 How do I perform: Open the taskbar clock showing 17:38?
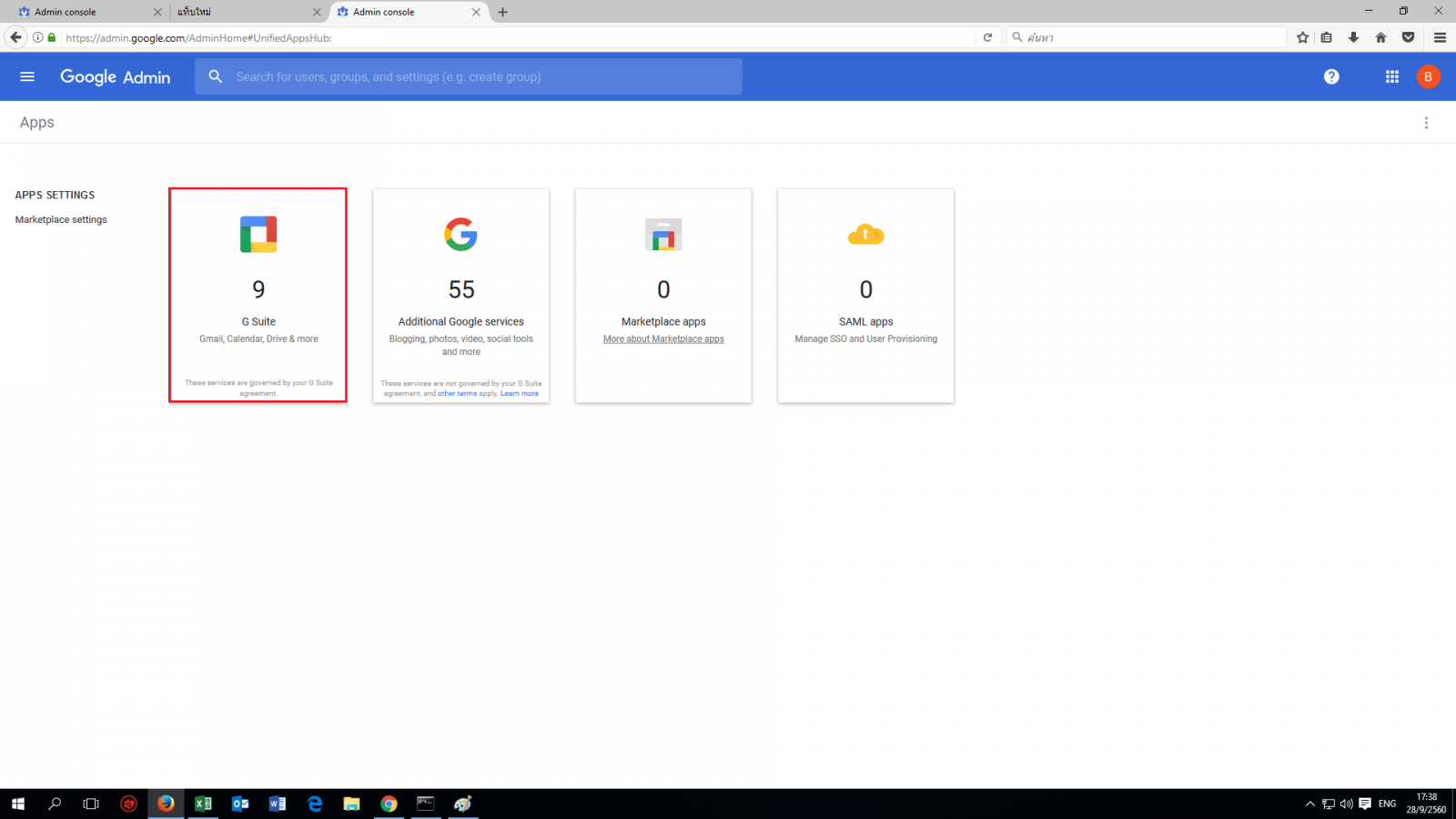pyautogui.click(x=1426, y=804)
